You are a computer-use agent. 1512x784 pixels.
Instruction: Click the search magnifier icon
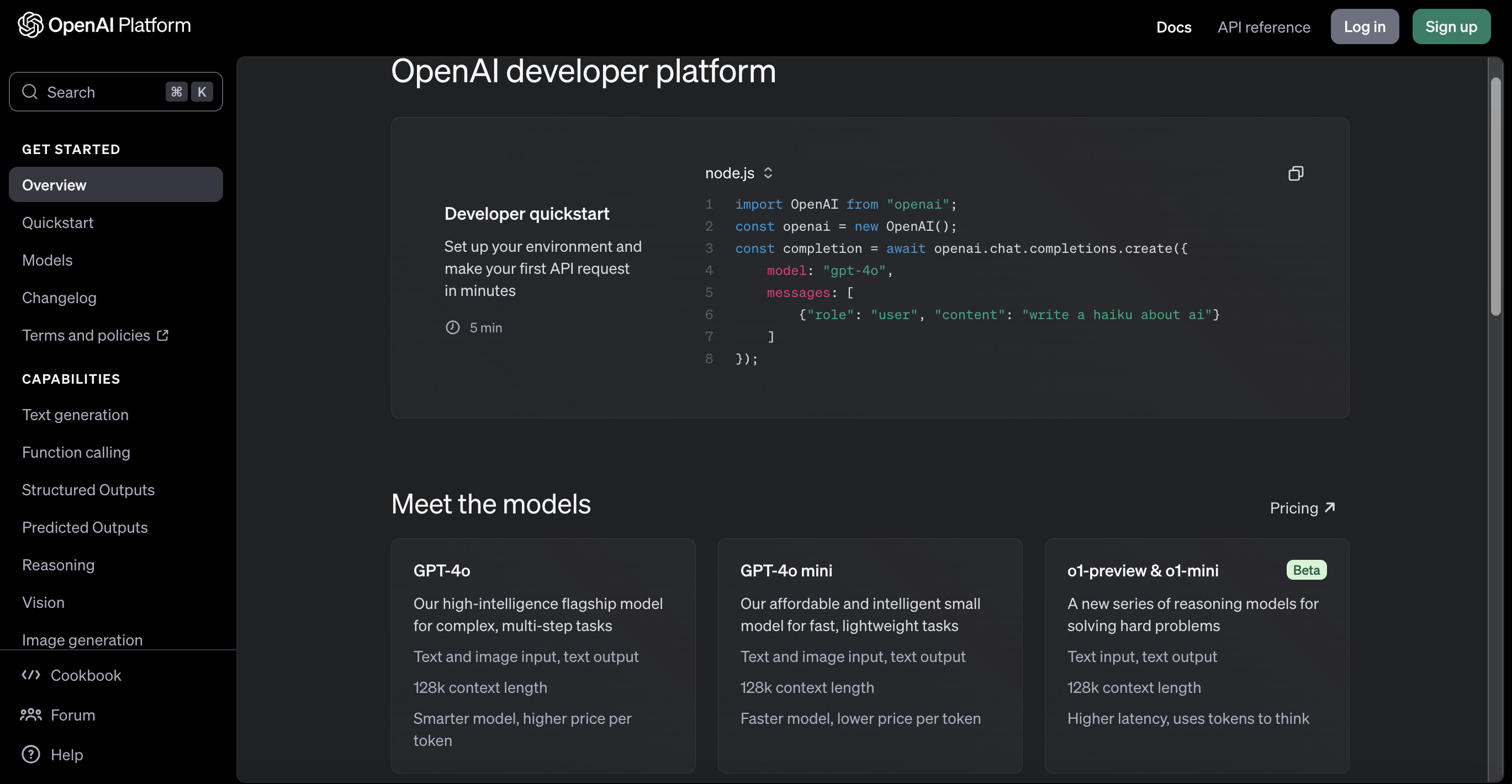[x=30, y=92]
